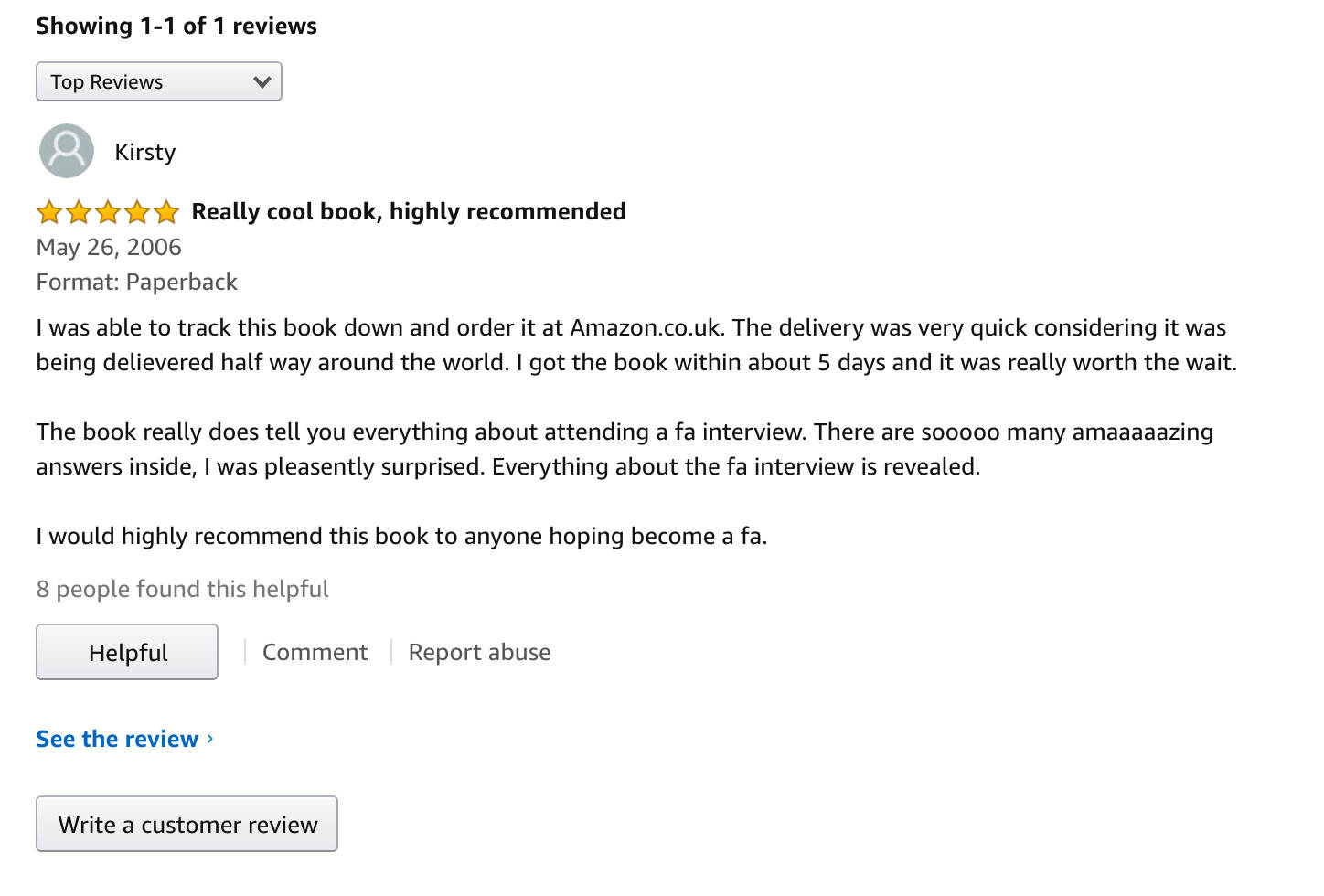Click Report abuse
The image size is (1324, 896).
479,652
